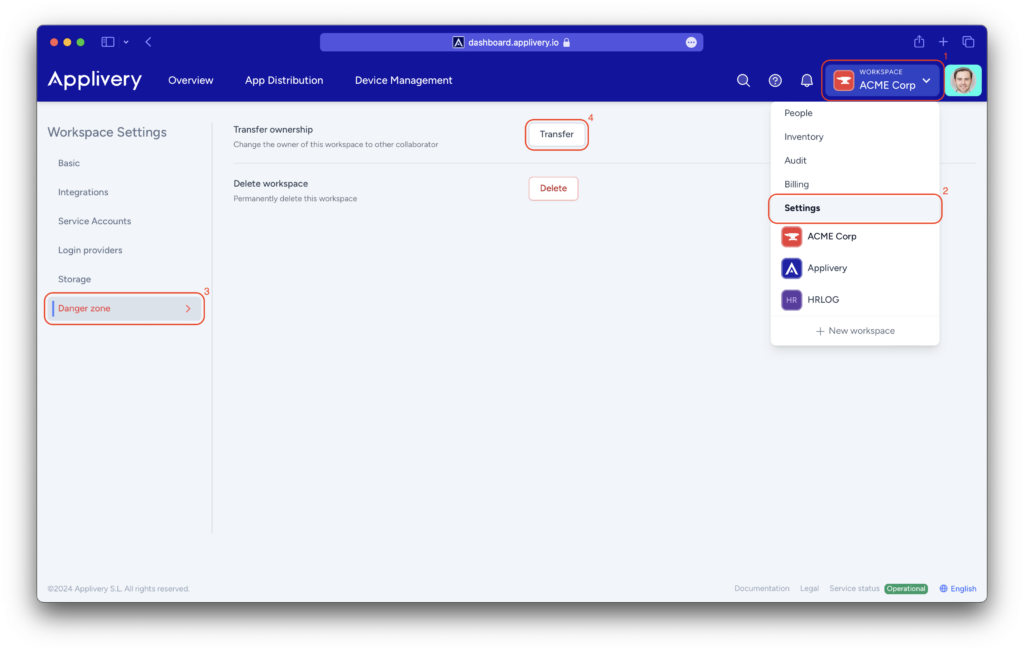This screenshot has width=1024, height=651.
Task: Open the Overview tab
Action: click(x=191, y=80)
